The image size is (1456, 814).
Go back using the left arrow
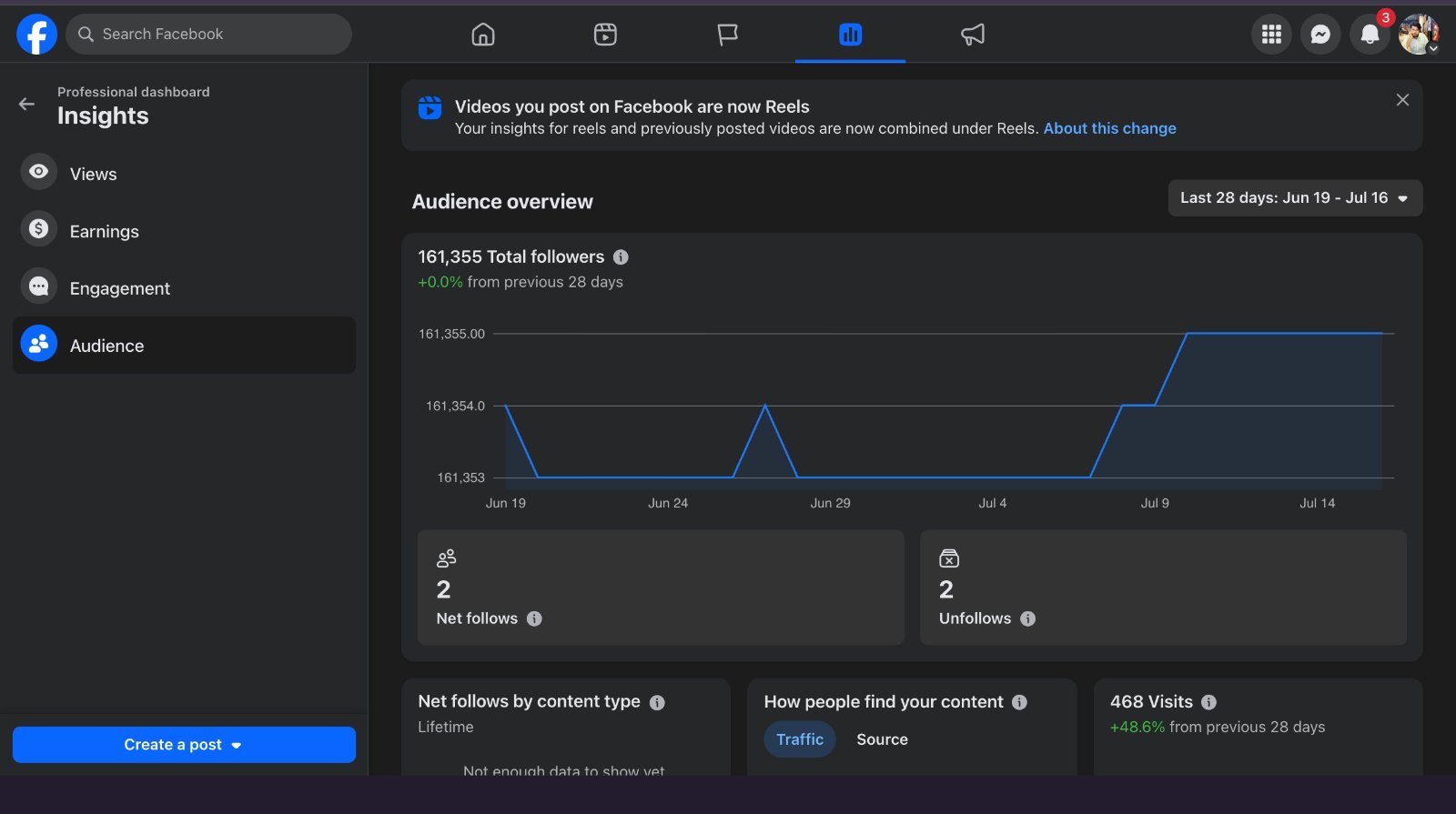point(27,104)
